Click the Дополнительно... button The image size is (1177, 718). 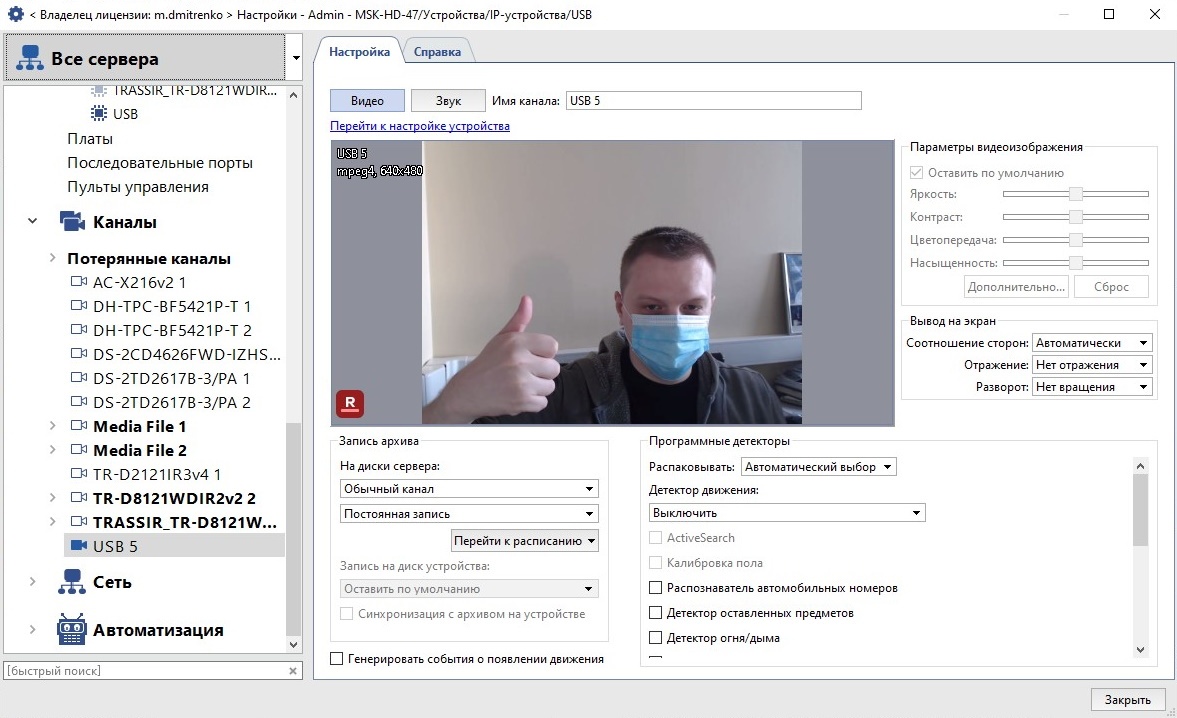[1016, 287]
